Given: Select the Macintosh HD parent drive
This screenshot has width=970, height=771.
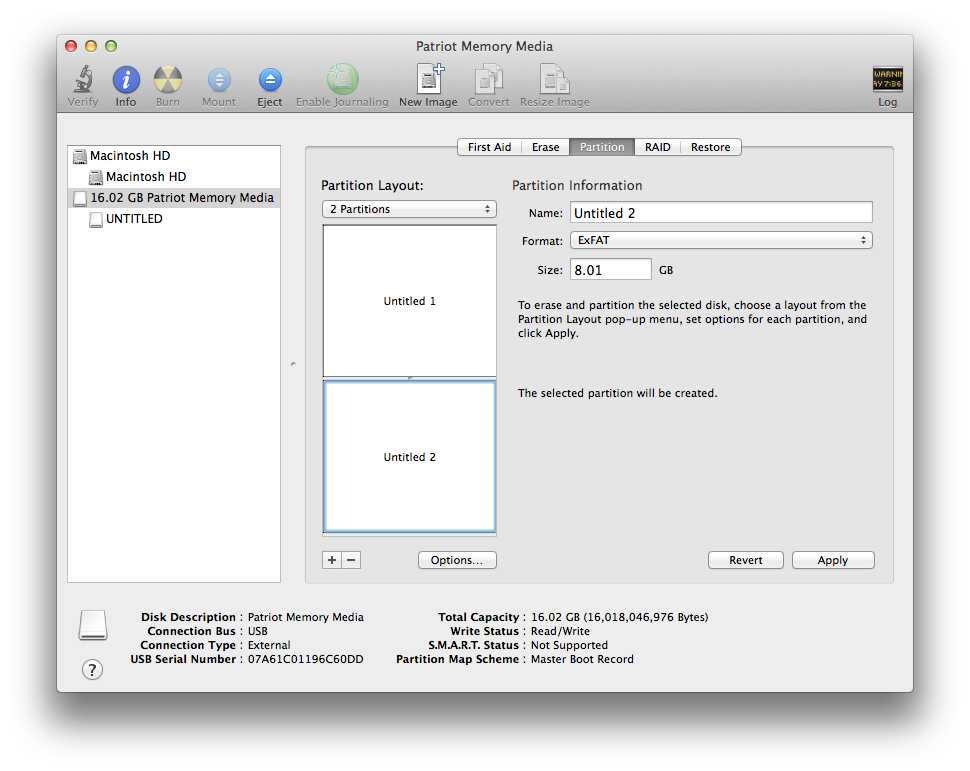Looking at the screenshot, I should point(174,156).
